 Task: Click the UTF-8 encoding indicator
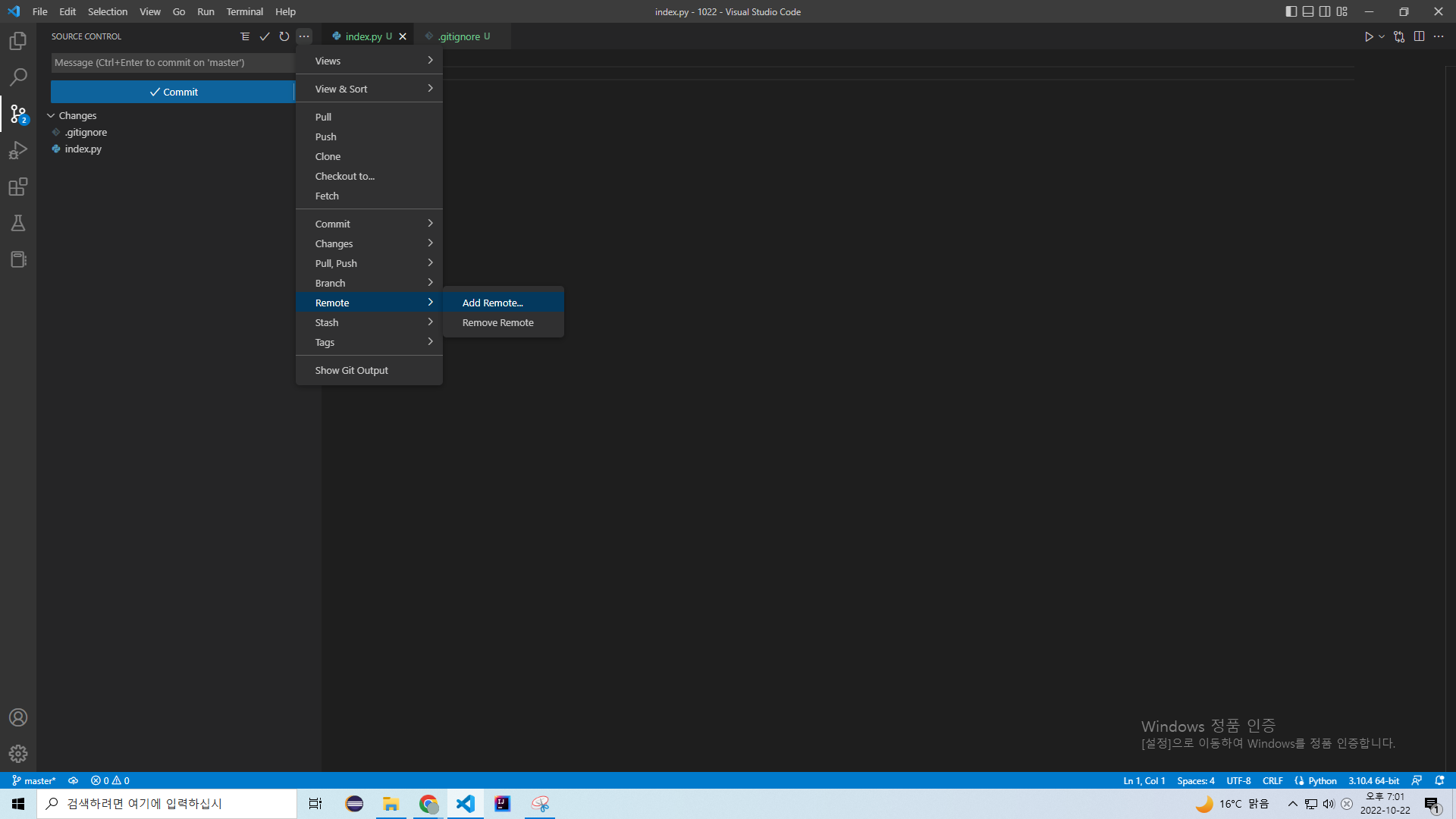click(x=1238, y=780)
